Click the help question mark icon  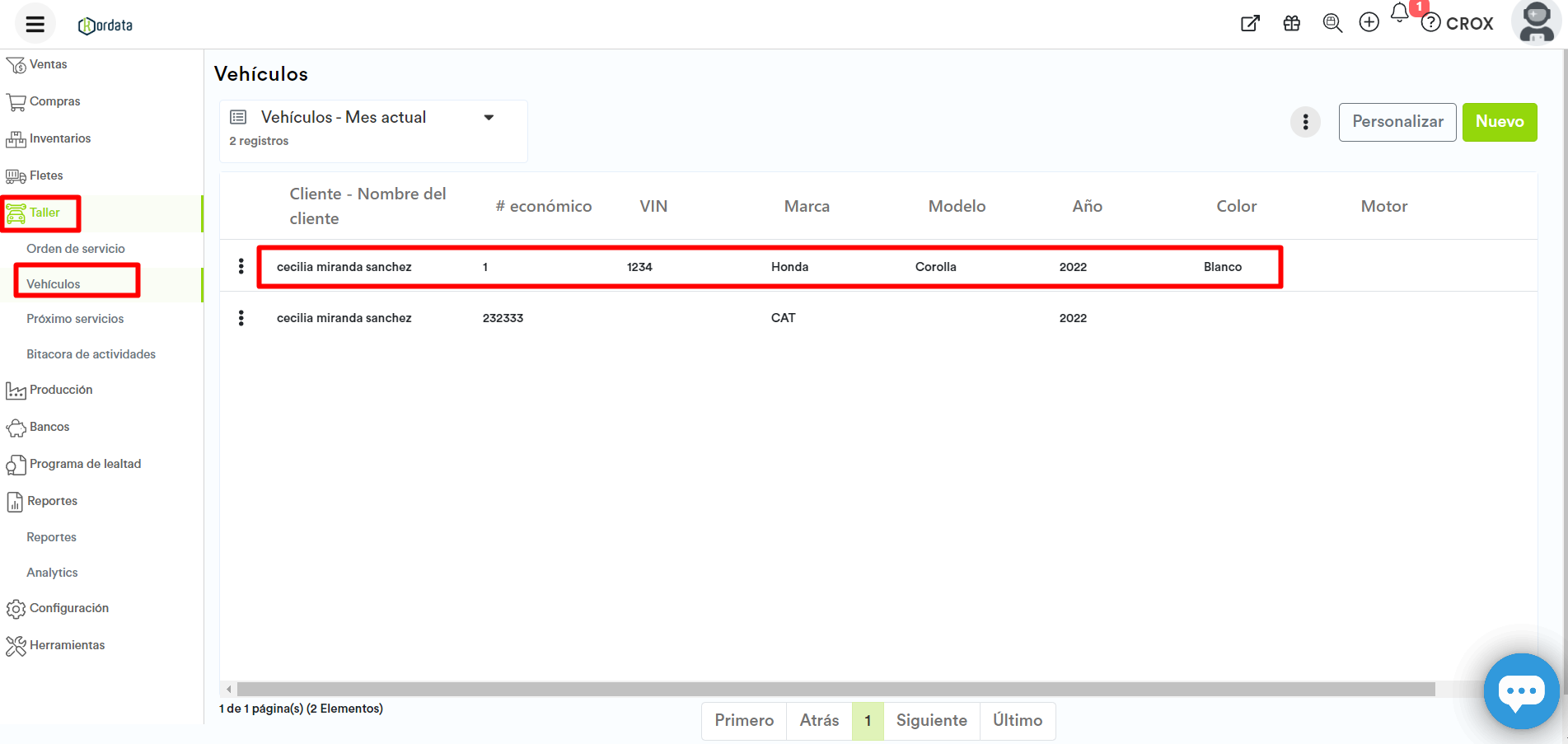tap(1431, 23)
